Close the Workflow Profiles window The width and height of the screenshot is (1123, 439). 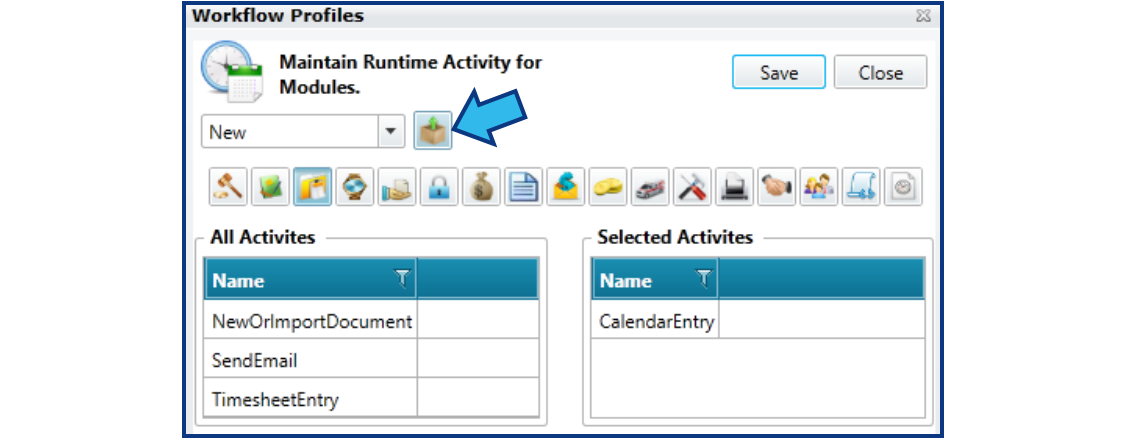click(x=923, y=16)
